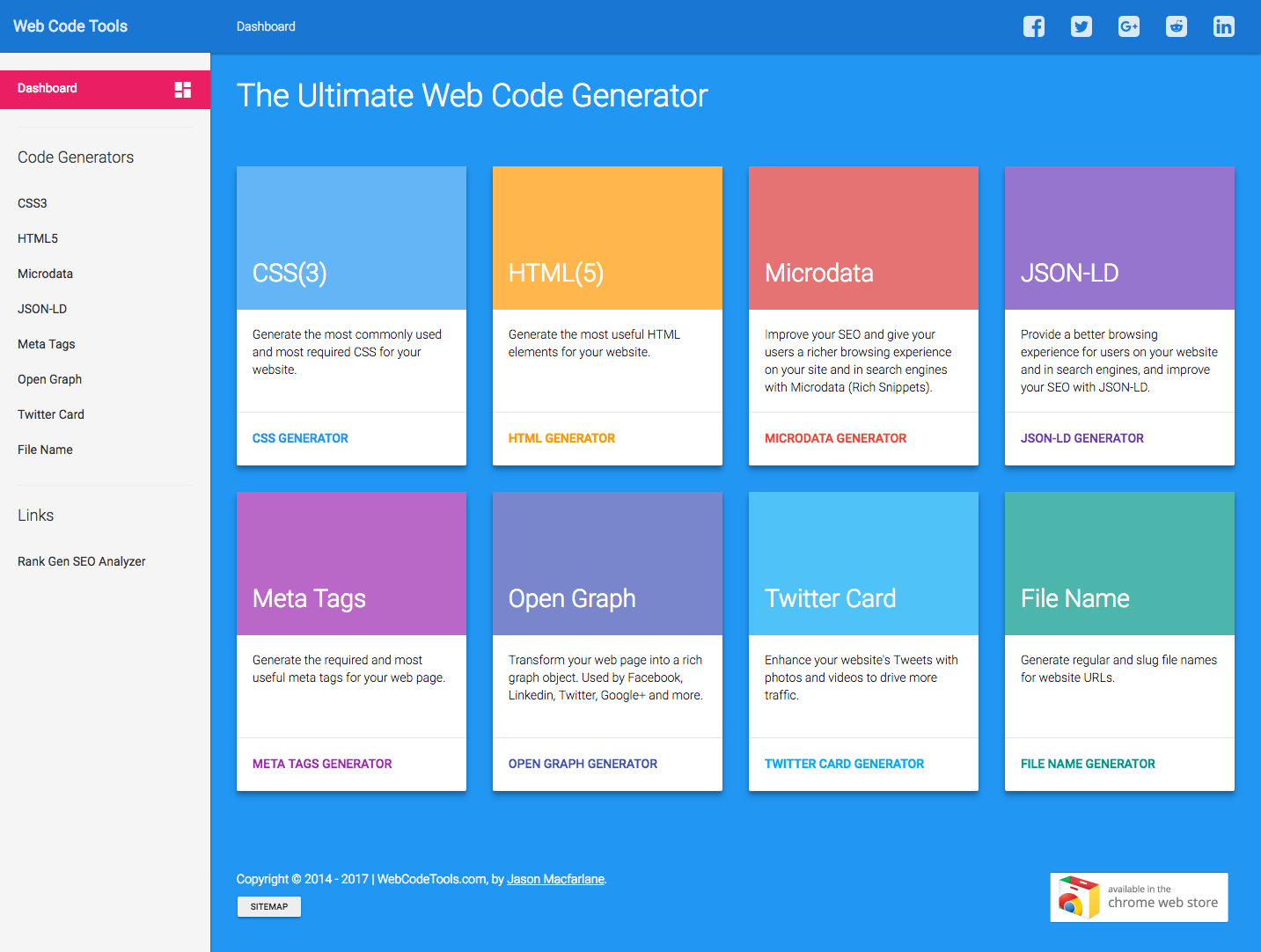Open the Google+ icon
Image resolution: width=1261 pixels, height=952 pixels.
[x=1128, y=26]
